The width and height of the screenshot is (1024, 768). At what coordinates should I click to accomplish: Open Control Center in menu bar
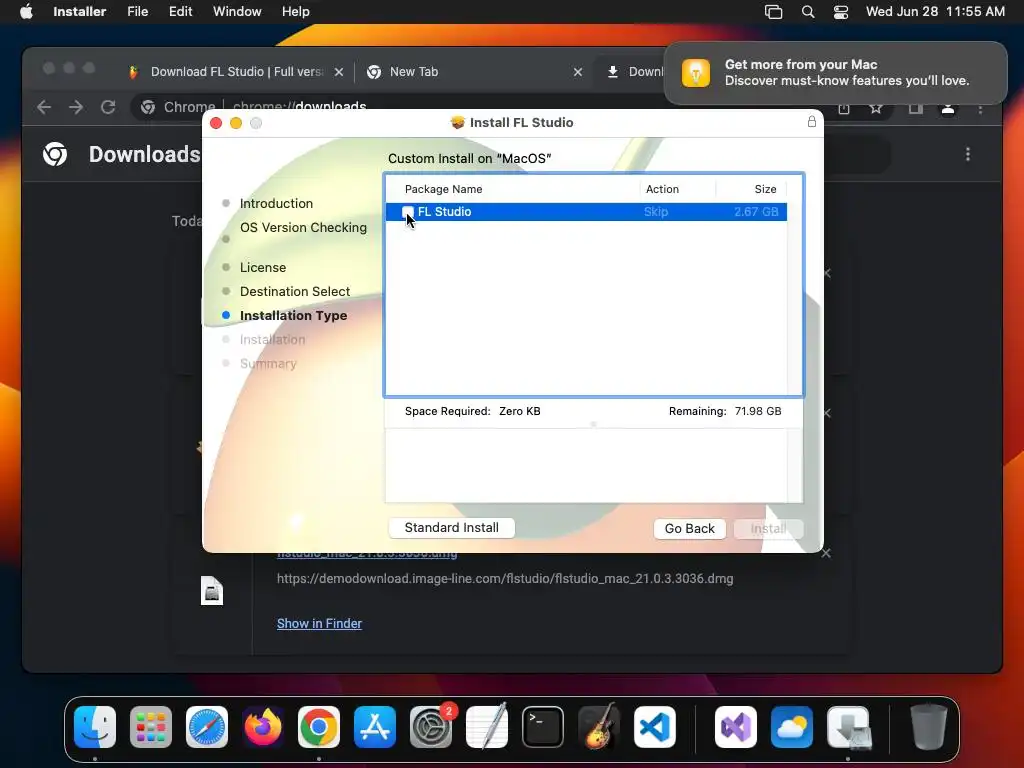click(x=840, y=12)
